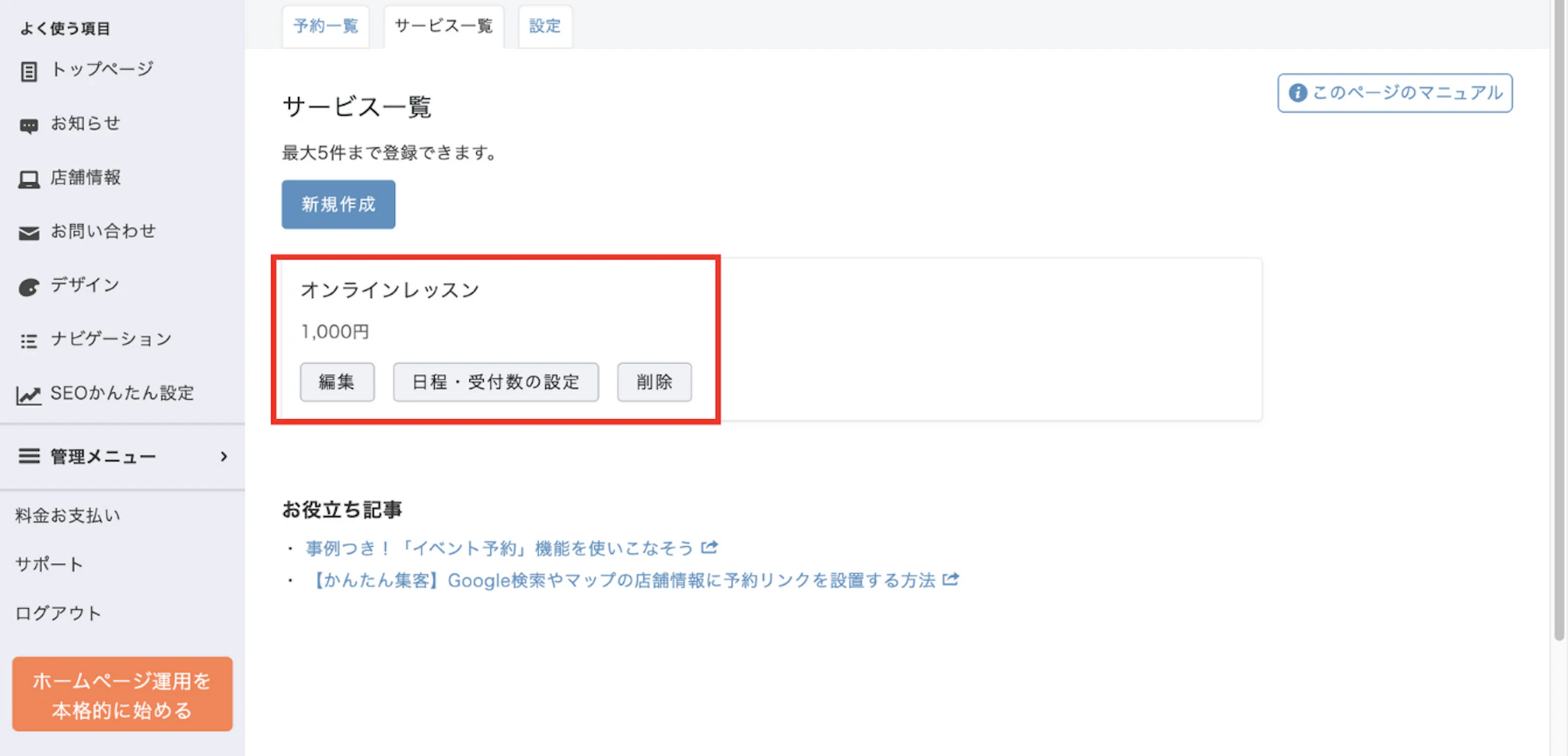Switch to the 予約一覧 tab
1568x756 pixels.
coord(325,26)
